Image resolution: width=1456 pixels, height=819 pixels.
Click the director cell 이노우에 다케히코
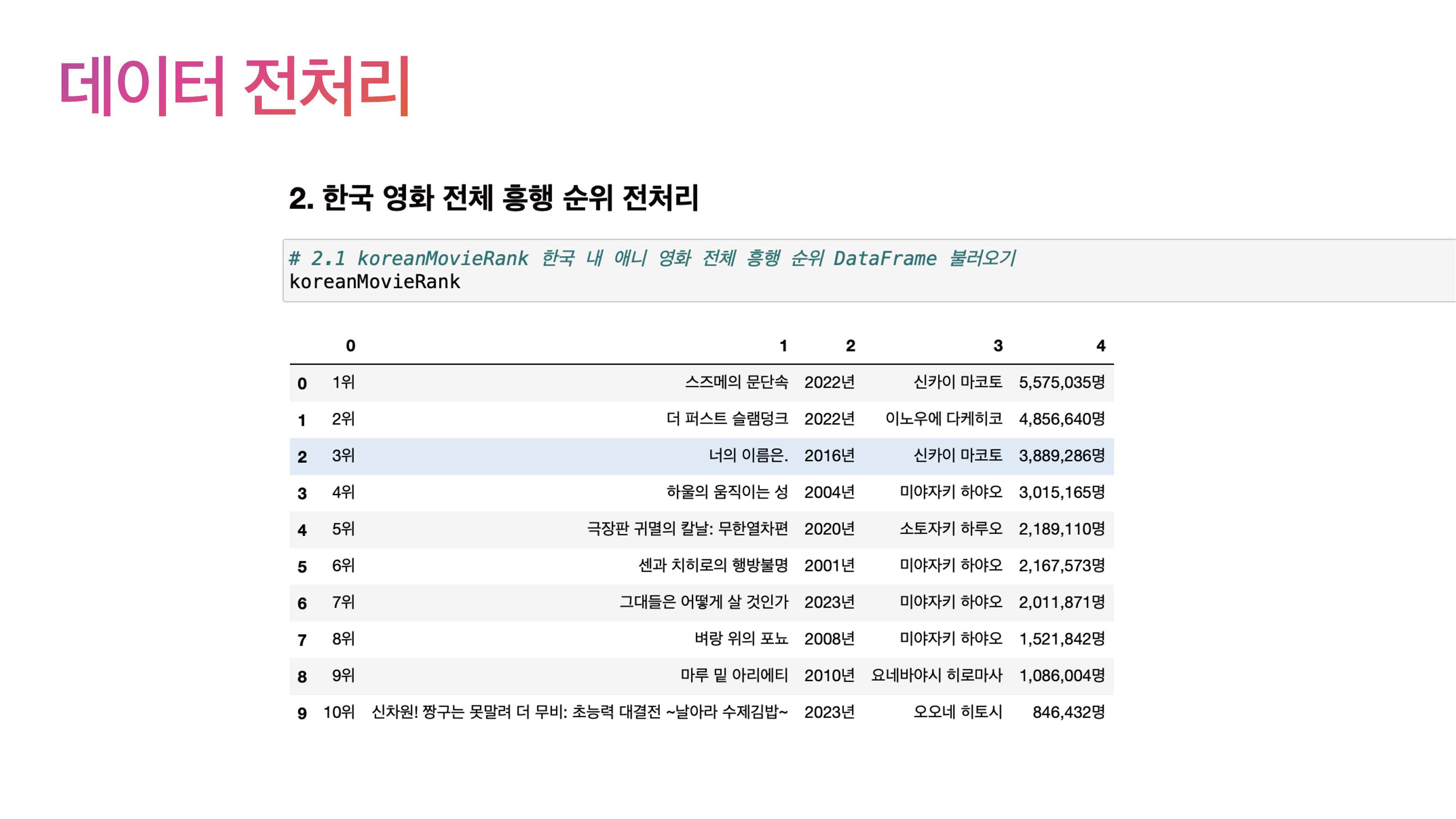[x=943, y=419]
